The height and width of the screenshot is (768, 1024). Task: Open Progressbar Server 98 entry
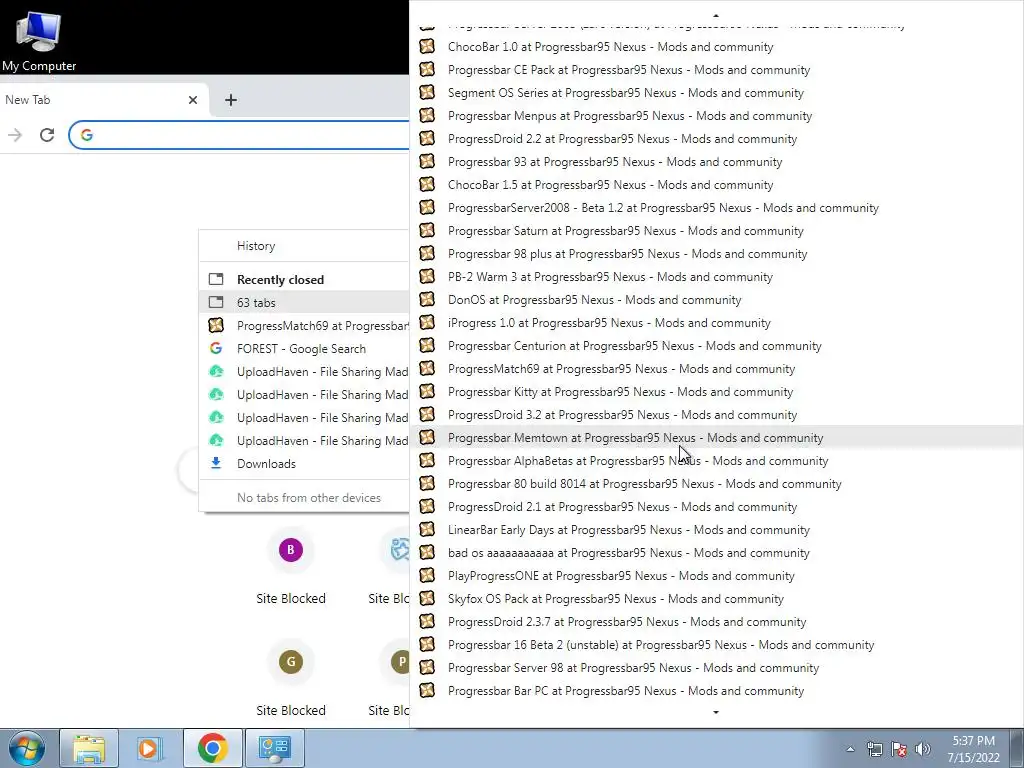click(716, 668)
